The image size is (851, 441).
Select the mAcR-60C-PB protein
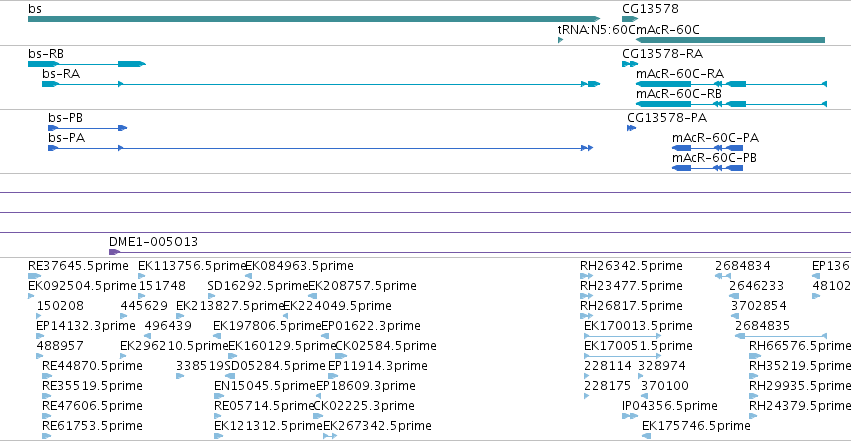(707, 168)
